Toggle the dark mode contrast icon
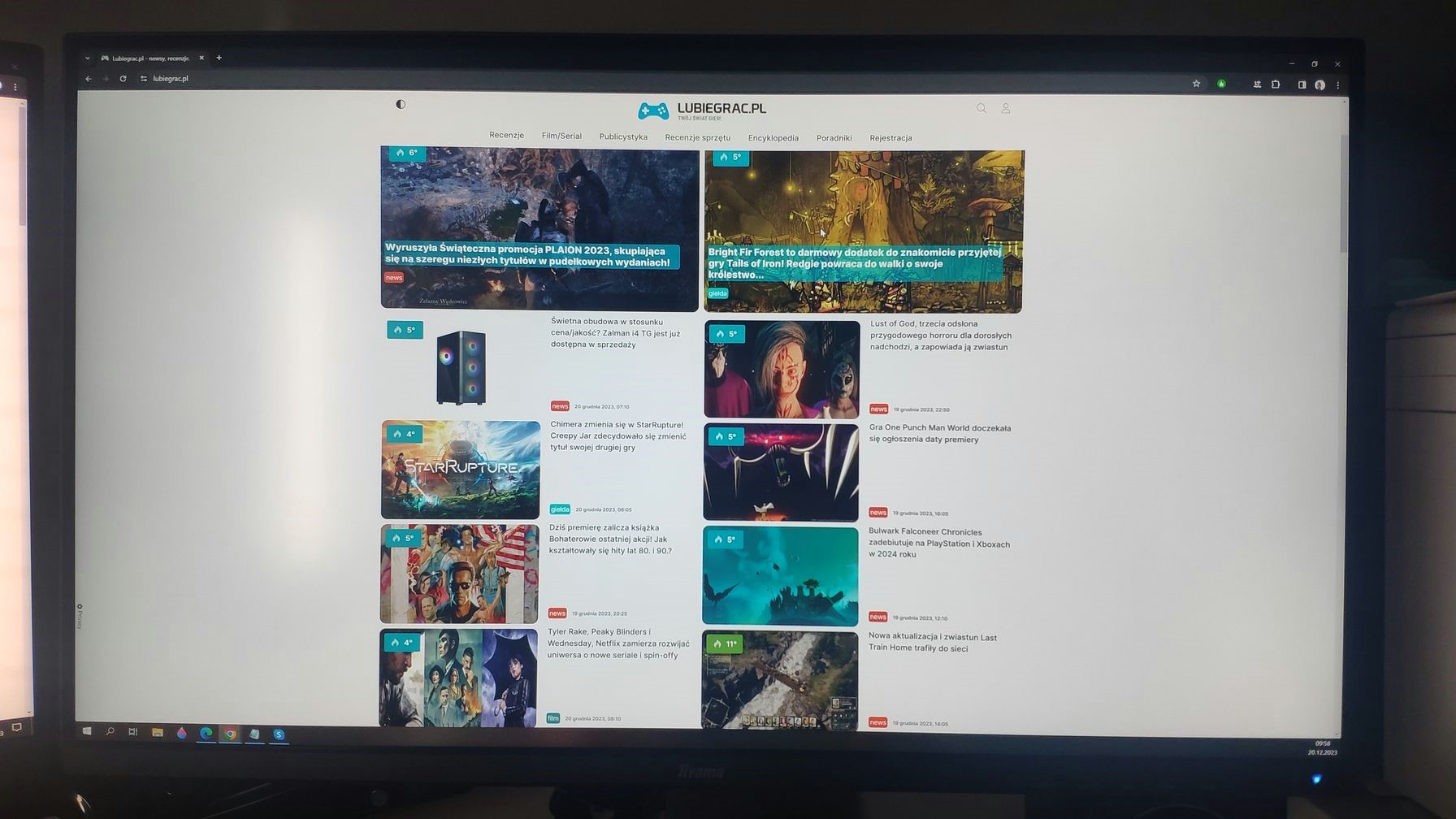The image size is (1456, 819). (x=401, y=104)
